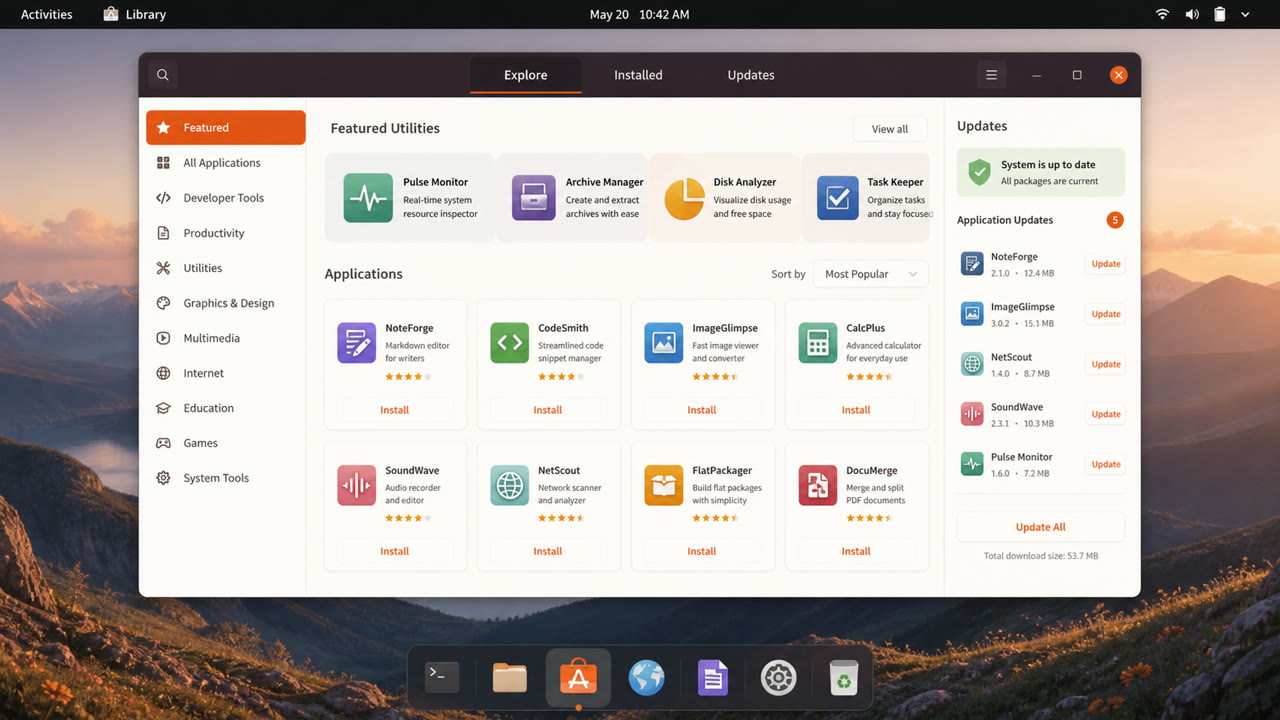Open the hamburger menu in the header
Screen dimensions: 1280x720
coord(991,75)
